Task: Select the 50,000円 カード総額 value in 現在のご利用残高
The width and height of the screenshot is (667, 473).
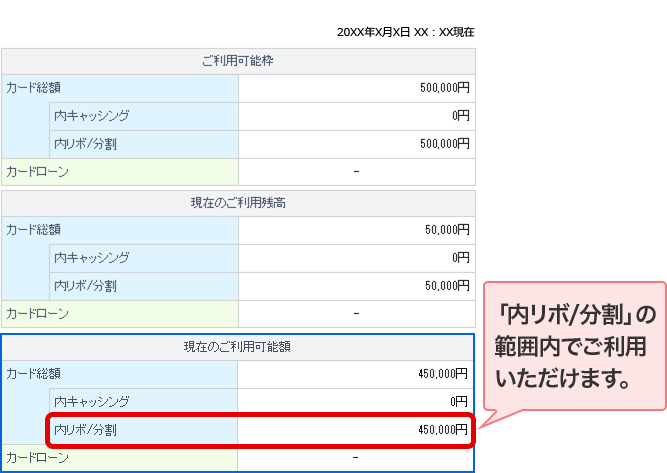Action: point(448,230)
